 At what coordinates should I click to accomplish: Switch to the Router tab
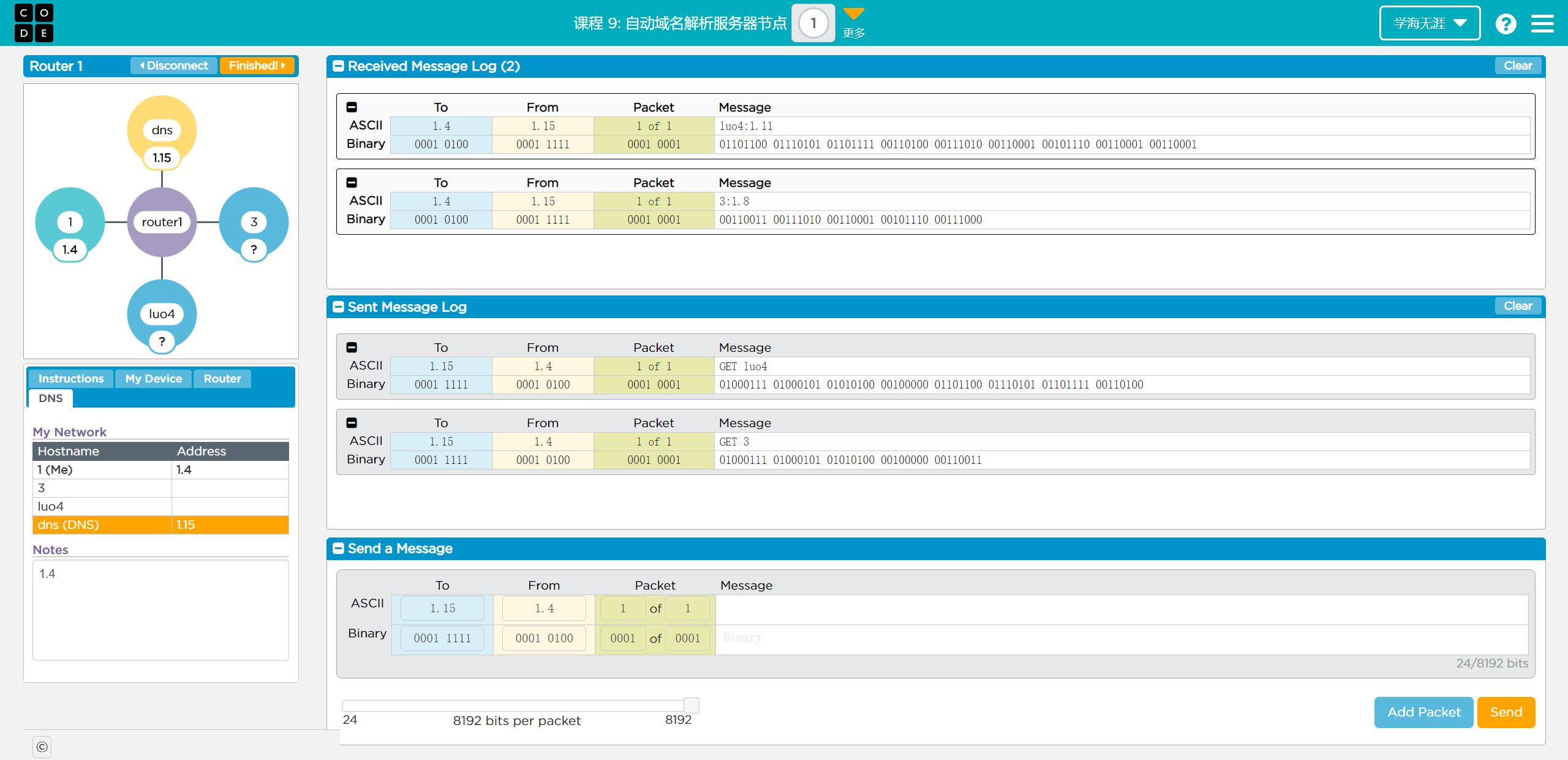(x=222, y=379)
